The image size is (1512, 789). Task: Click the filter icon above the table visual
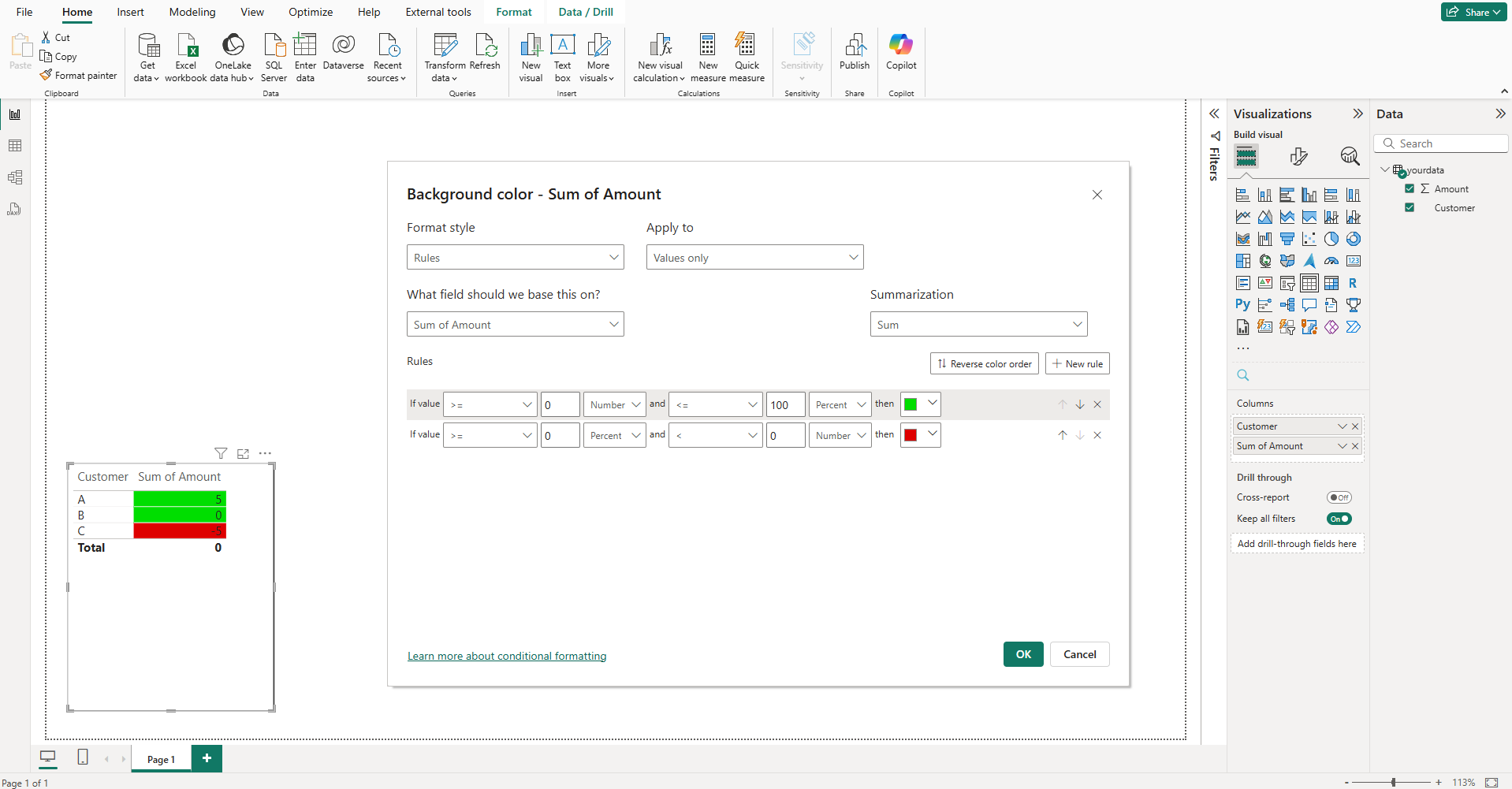221,453
